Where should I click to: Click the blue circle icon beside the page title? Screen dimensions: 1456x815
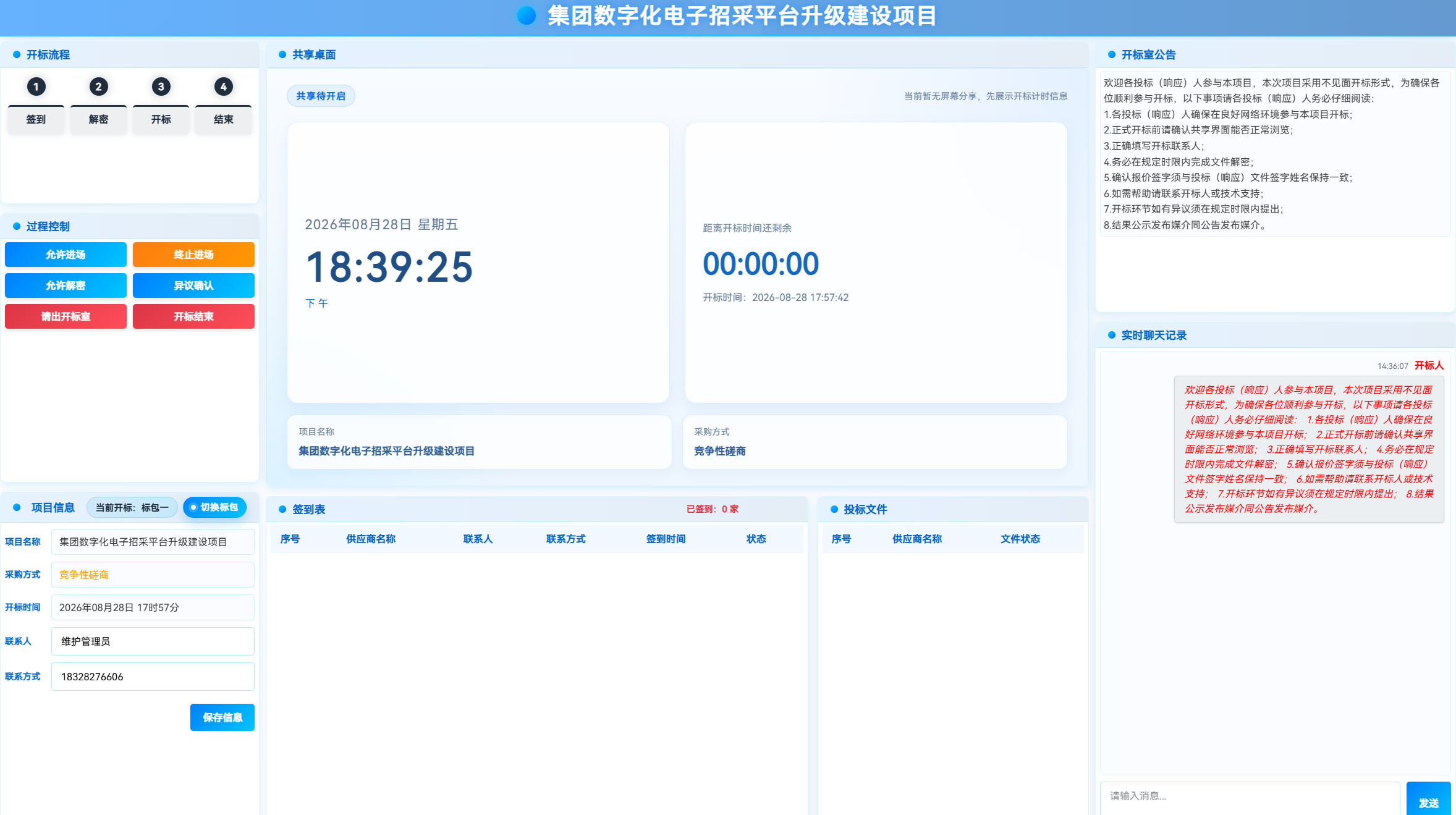(x=526, y=15)
